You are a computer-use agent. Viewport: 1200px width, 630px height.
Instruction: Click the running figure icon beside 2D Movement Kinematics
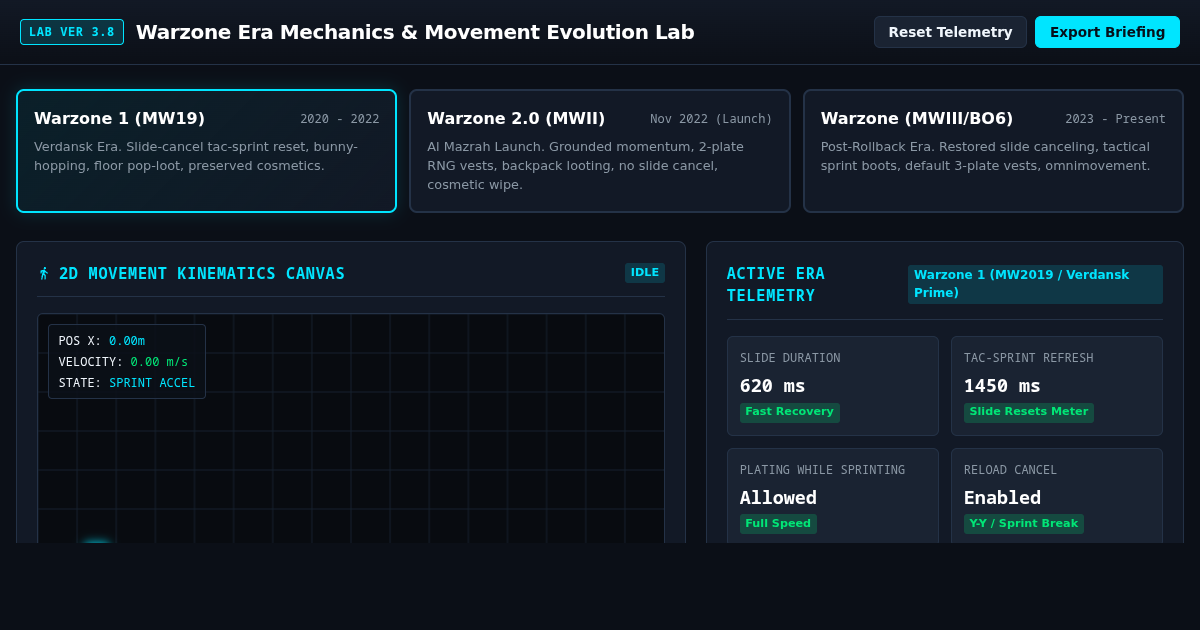point(43,274)
